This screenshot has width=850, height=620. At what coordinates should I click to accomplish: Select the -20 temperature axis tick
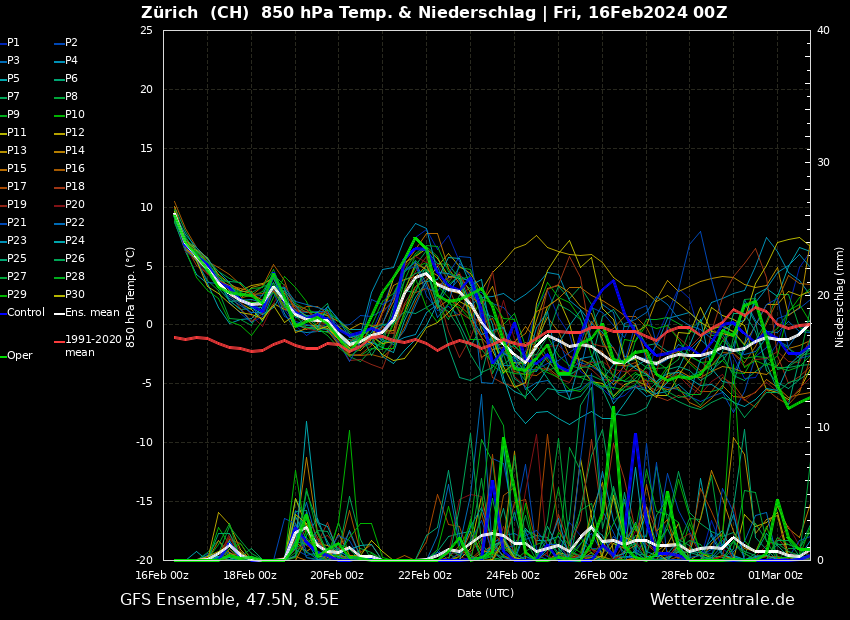coord(144,560)
